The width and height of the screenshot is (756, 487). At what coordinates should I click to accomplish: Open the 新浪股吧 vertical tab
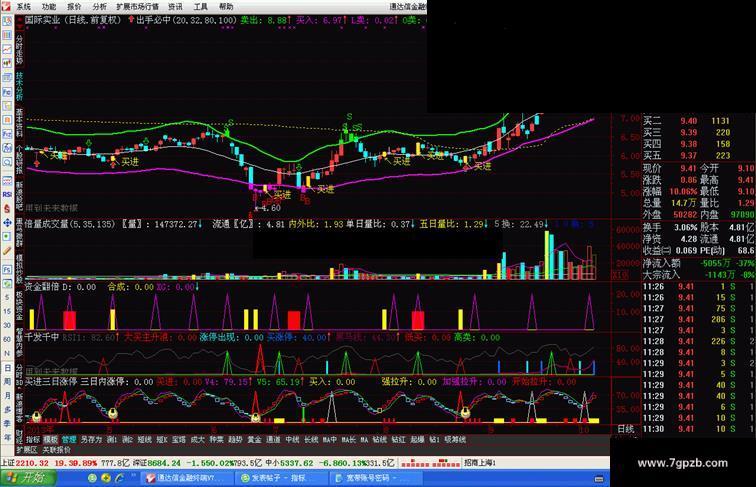pos(19,196)
